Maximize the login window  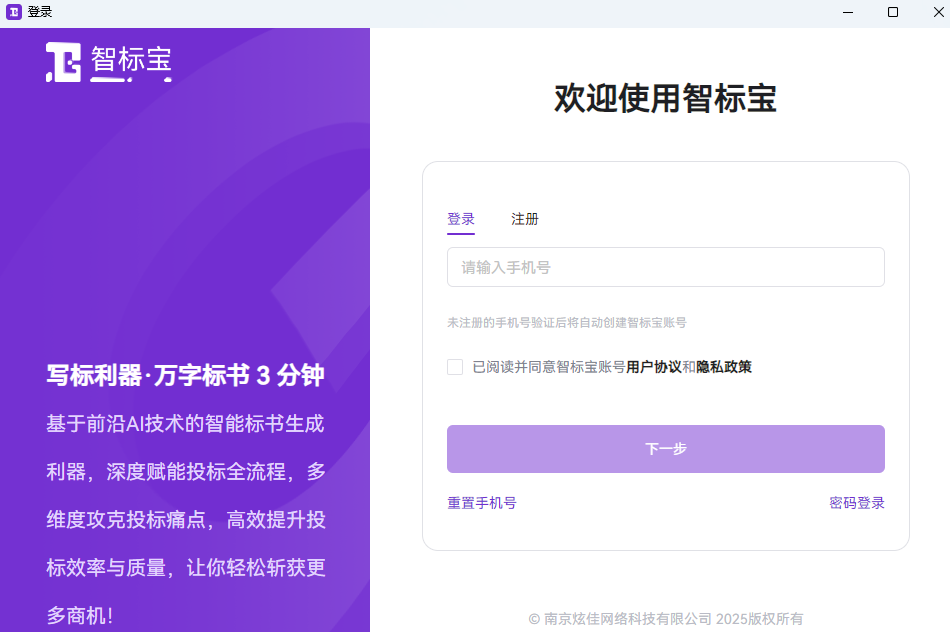(x=893, y=12)
